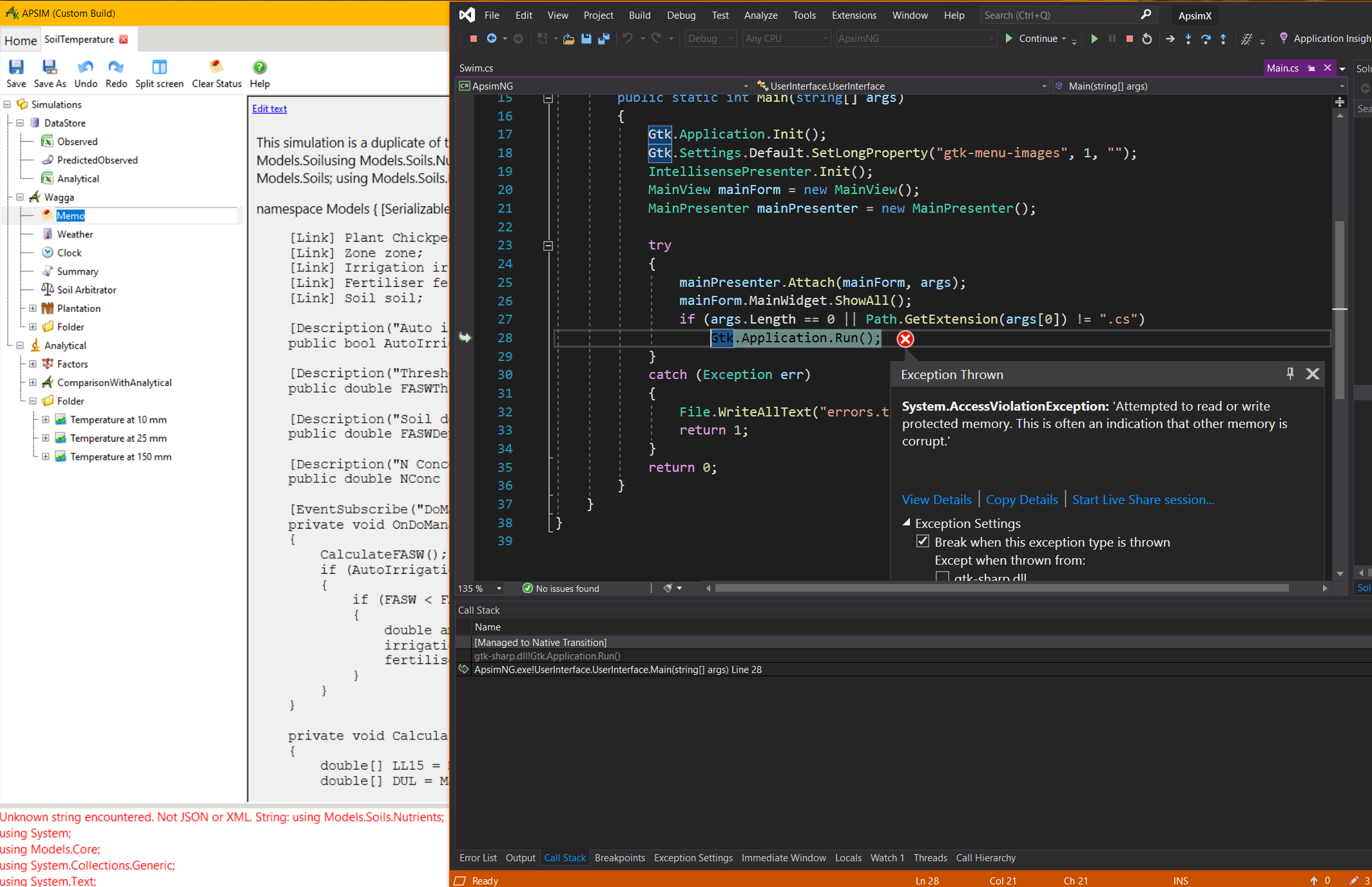Switch to the Breakpoints tab
Viewport: 1372px width, 887px height.
tap(619, 858)
